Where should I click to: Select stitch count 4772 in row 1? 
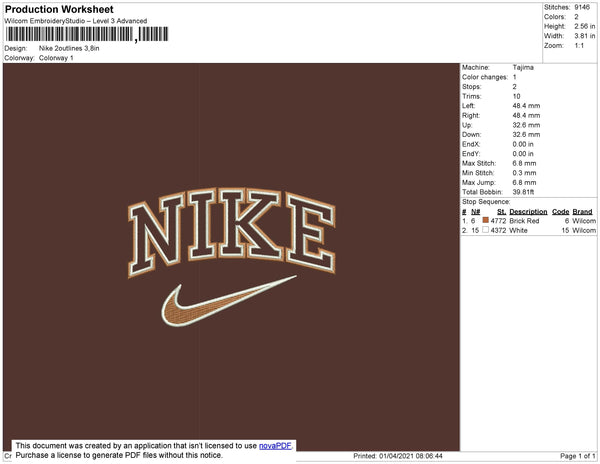[x=498, y=221]
